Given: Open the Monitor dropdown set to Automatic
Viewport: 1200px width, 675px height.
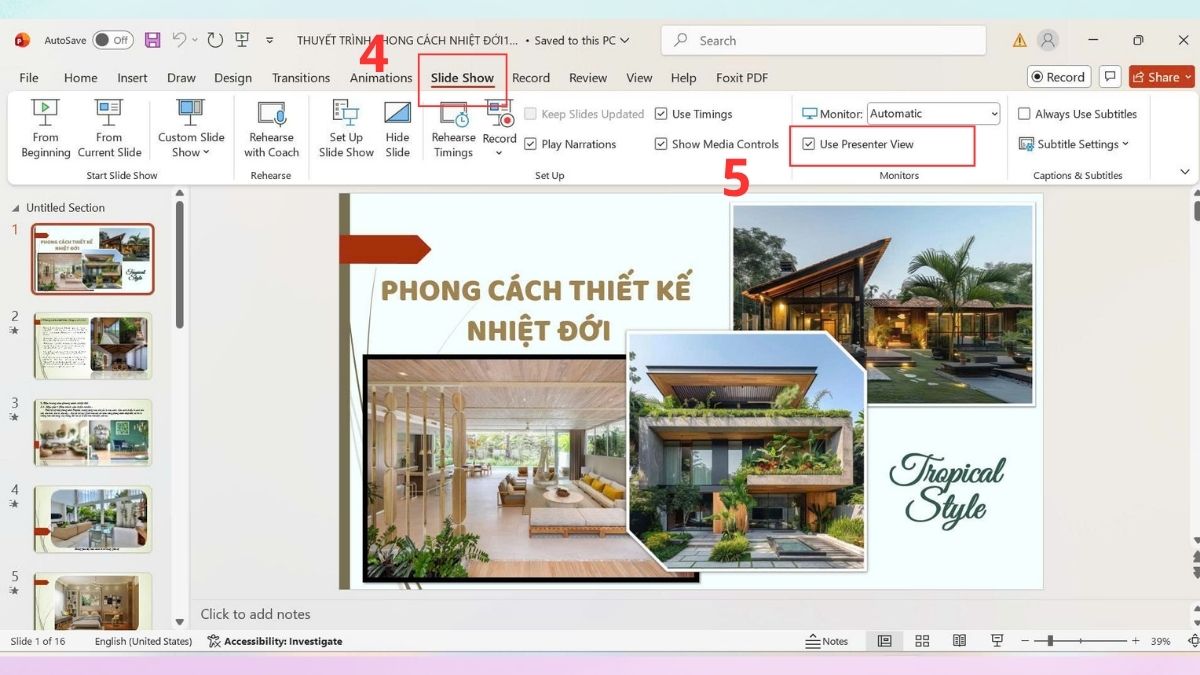Looking at the screenshot, I should [933, 114].
